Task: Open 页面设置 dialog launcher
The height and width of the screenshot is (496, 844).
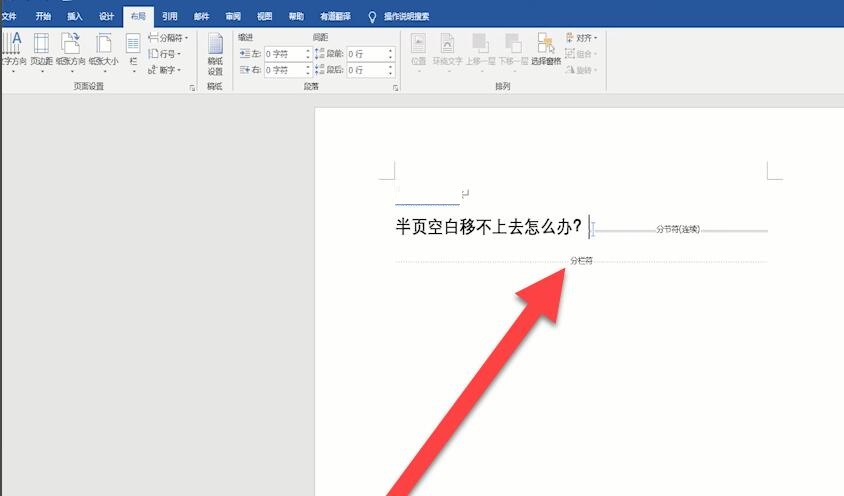Action: 192,88
